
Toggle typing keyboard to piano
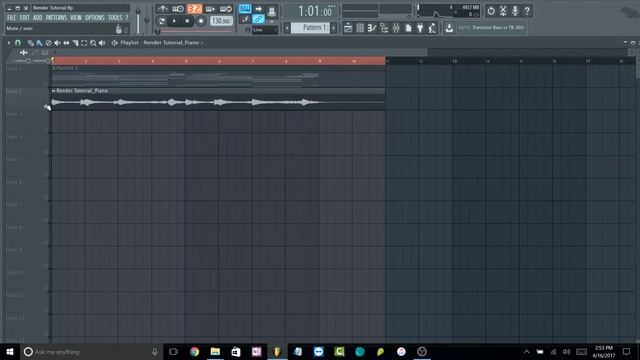[x=245, y=9]
